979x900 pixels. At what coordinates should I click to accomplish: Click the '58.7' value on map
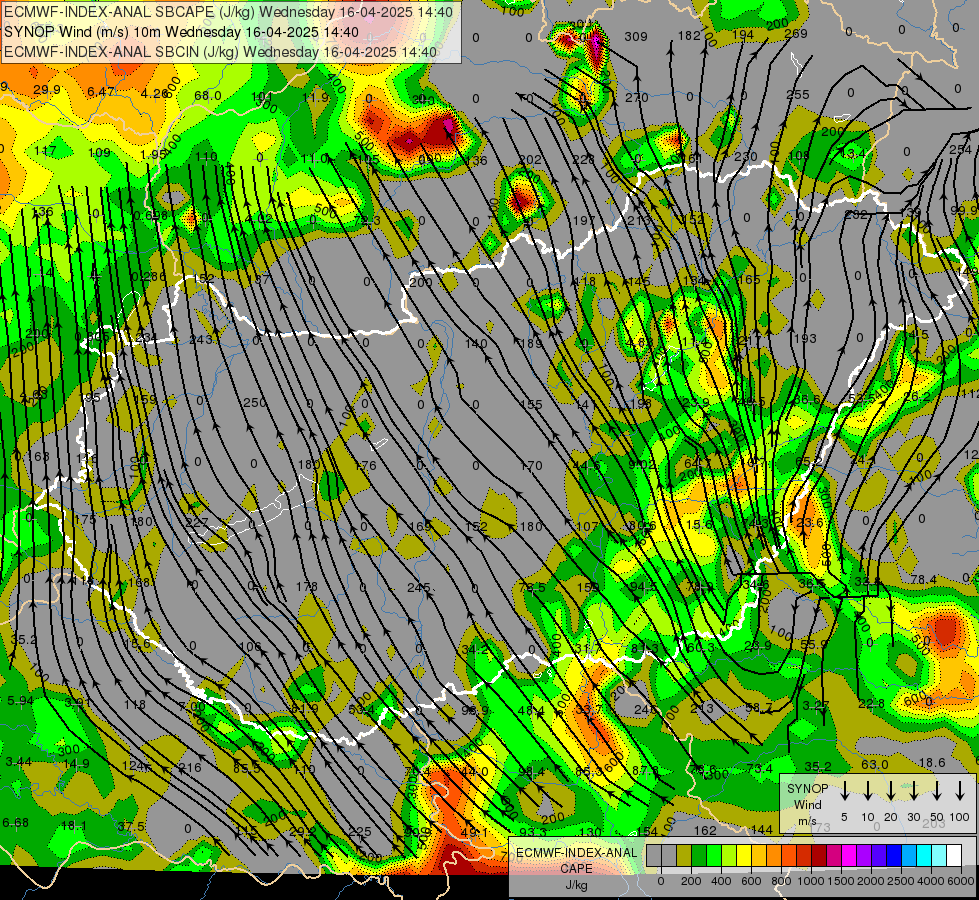point(759,708)
